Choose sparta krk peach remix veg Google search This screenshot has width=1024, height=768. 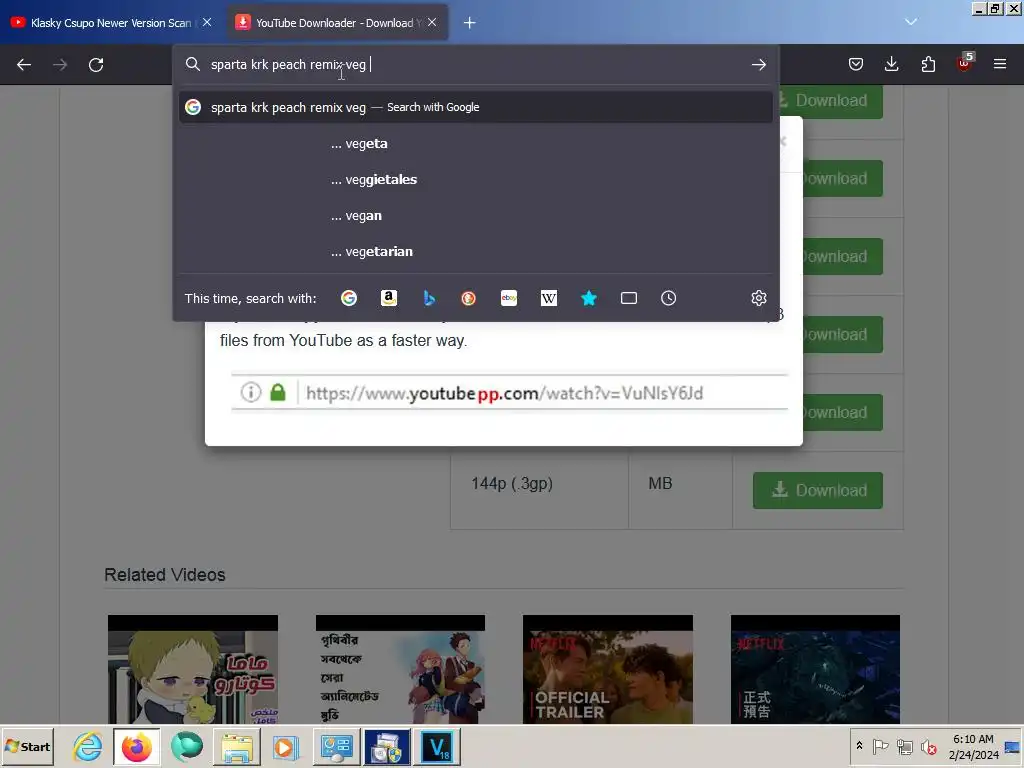(x=475, y=107)
